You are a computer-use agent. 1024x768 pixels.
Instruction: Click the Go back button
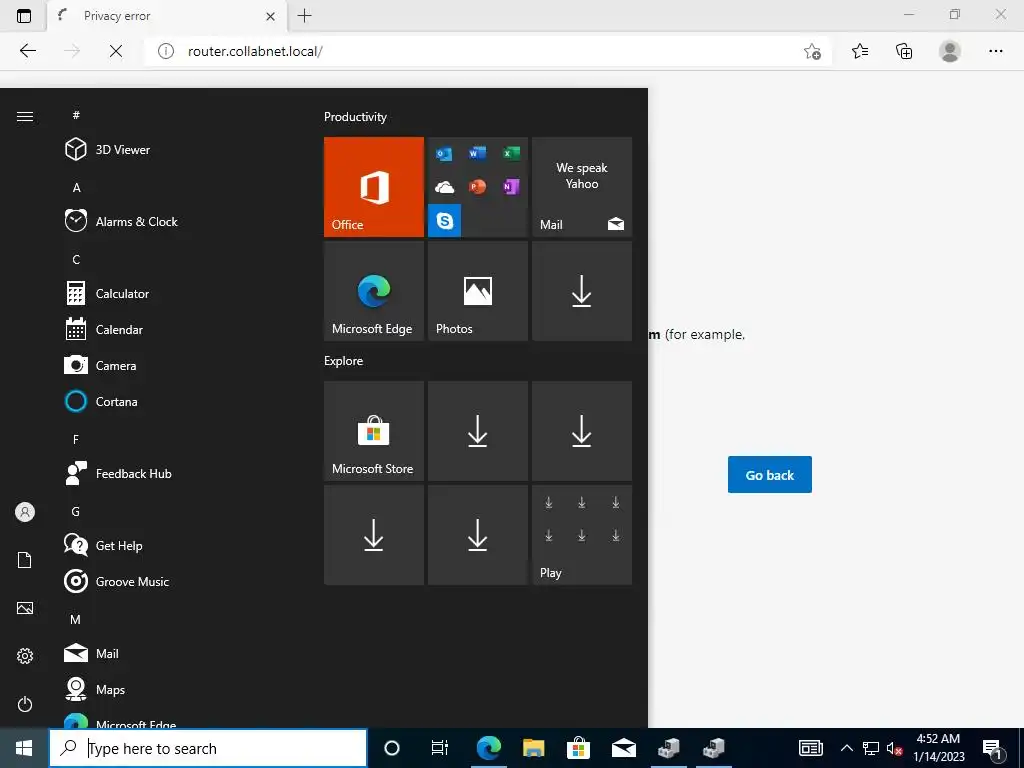click(769, 475)
